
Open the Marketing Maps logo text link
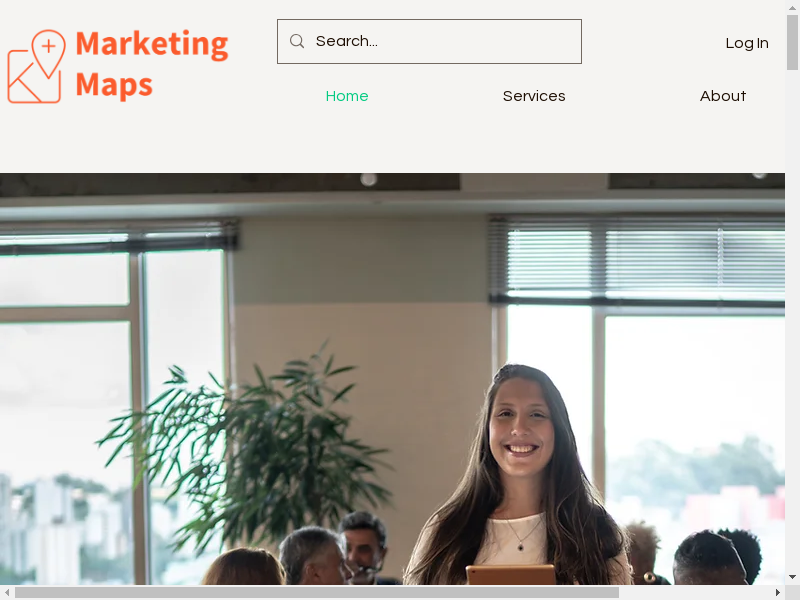[x=152, y=64]
